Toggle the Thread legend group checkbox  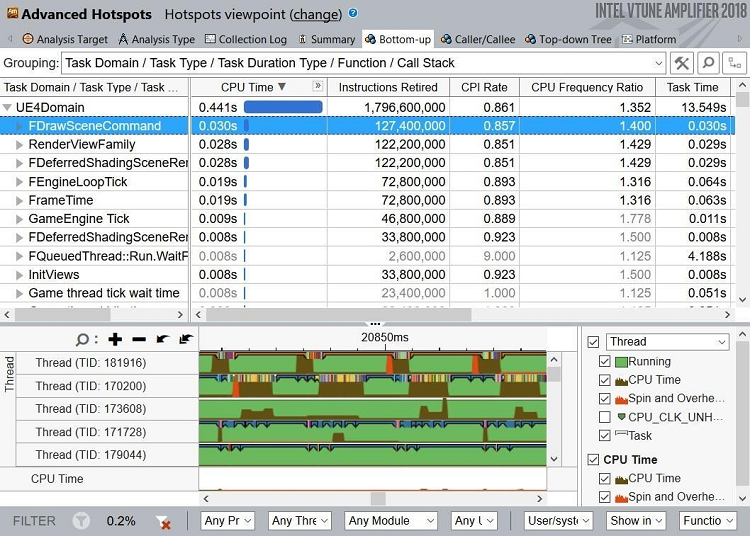pos(593,342)
